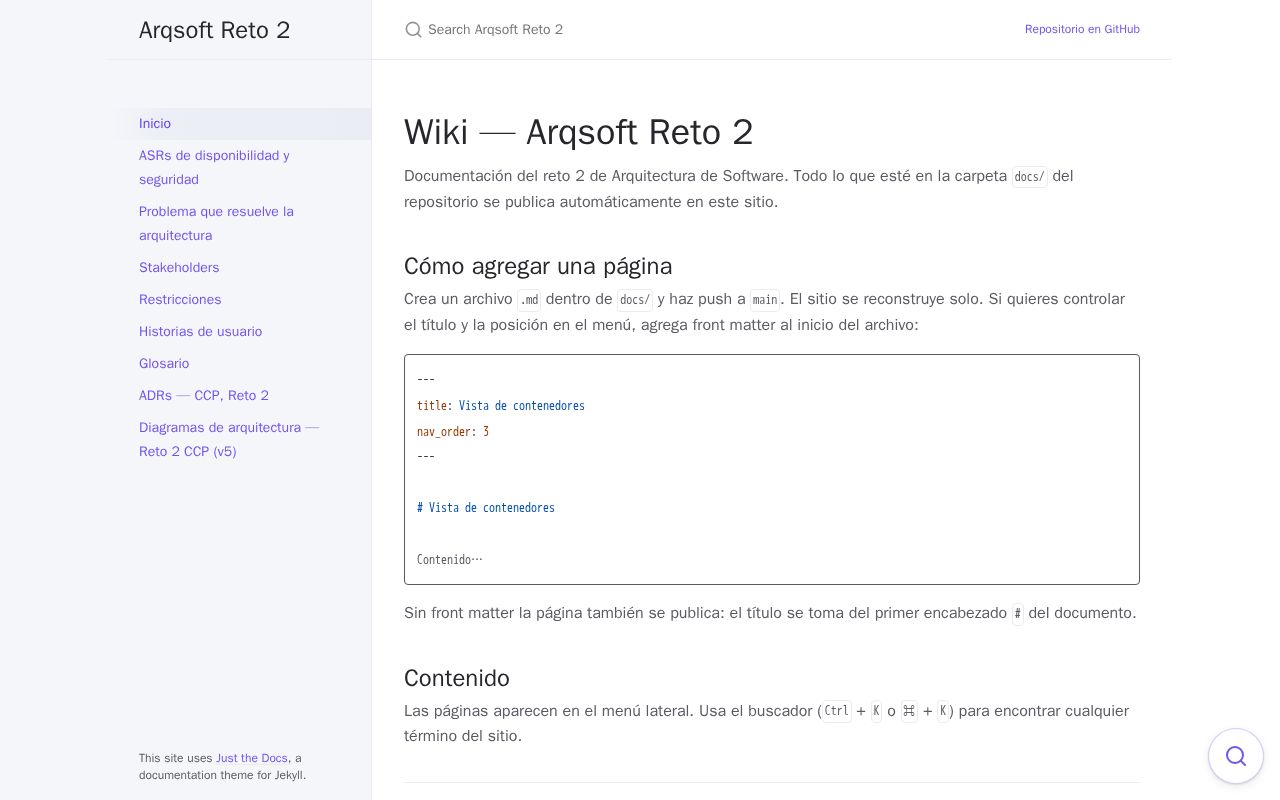Select Inicio in the sidebar menu
This screenshot has height=800, width=1280.
(240, 124)
